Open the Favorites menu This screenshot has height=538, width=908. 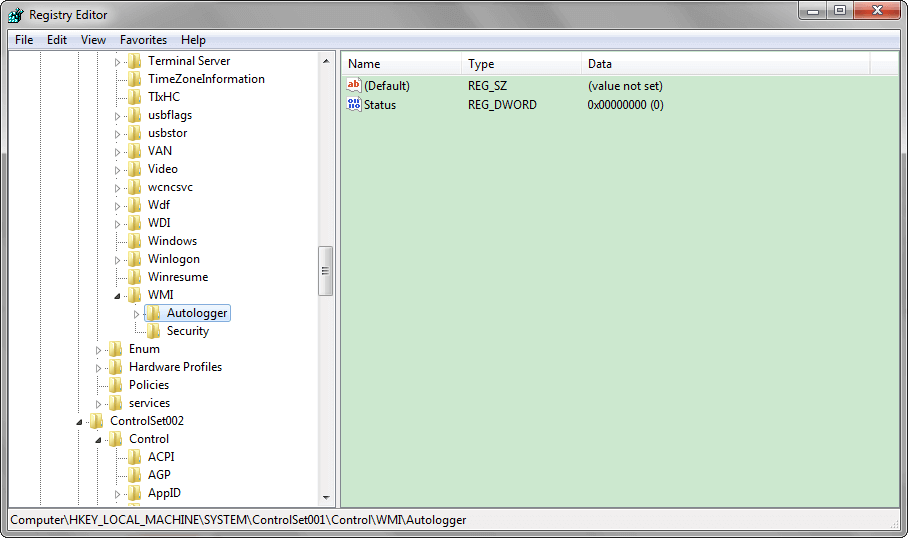(143, 40)
